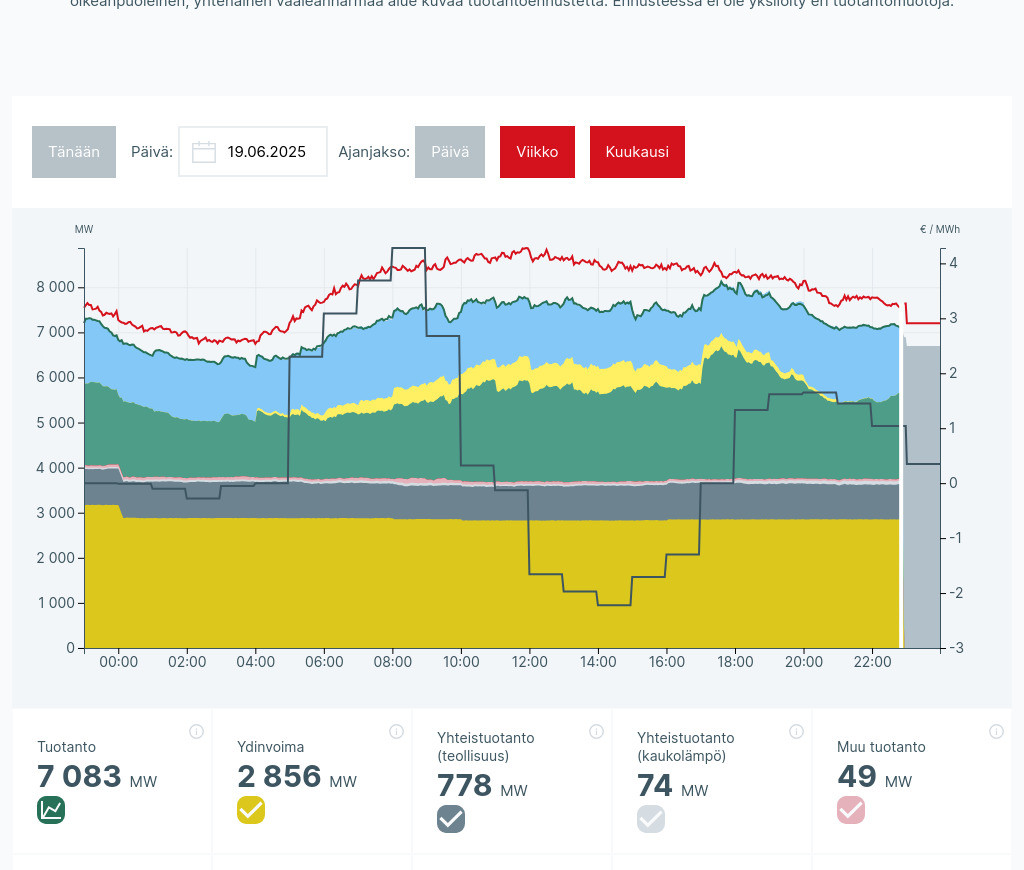Show info for Yhteistuotanto (teollisuus)
Image resolution: width=1024 pixels, height=870 pixels.
click(596, 731)
